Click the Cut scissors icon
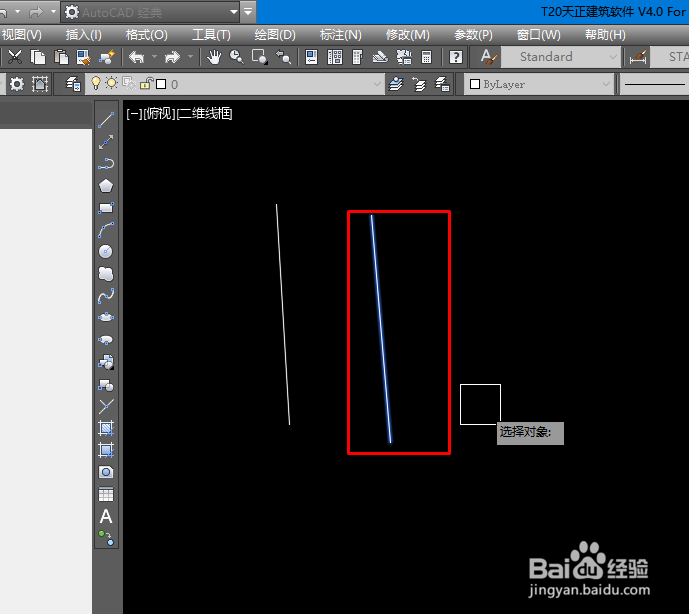Viewport: 689px width, 614px height. (x=15, y=57)
